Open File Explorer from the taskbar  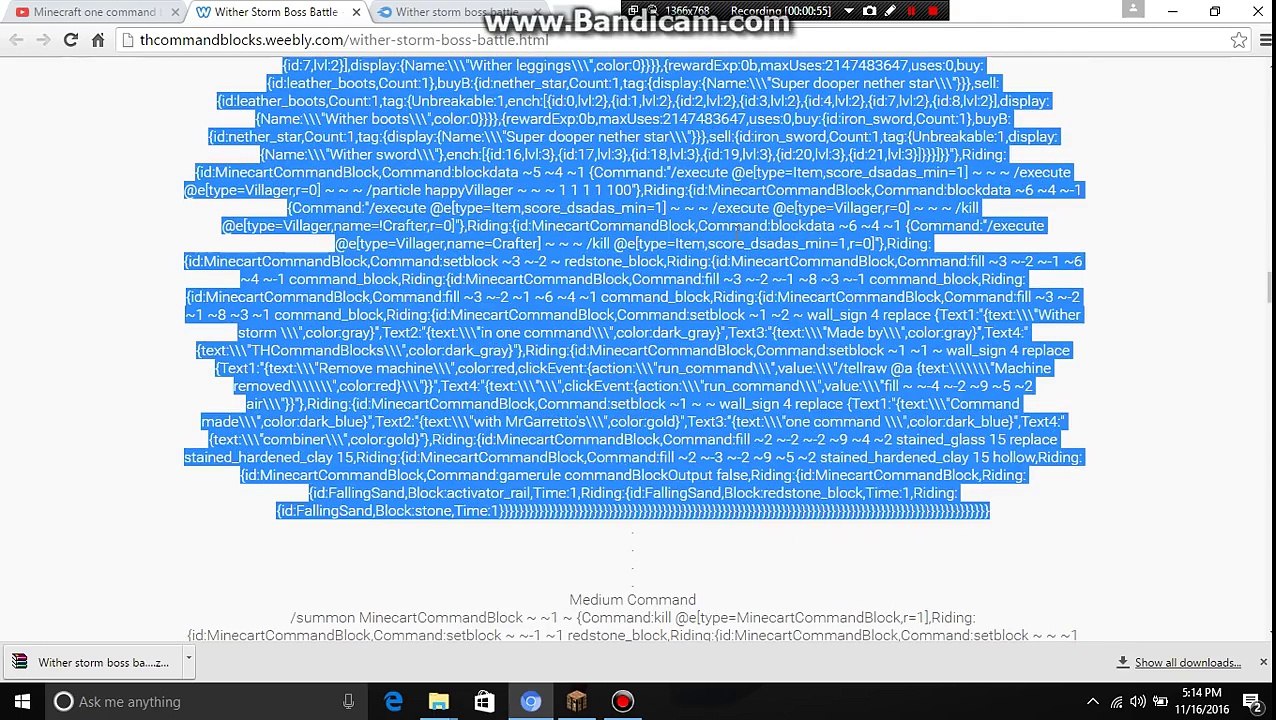[439, 702]
